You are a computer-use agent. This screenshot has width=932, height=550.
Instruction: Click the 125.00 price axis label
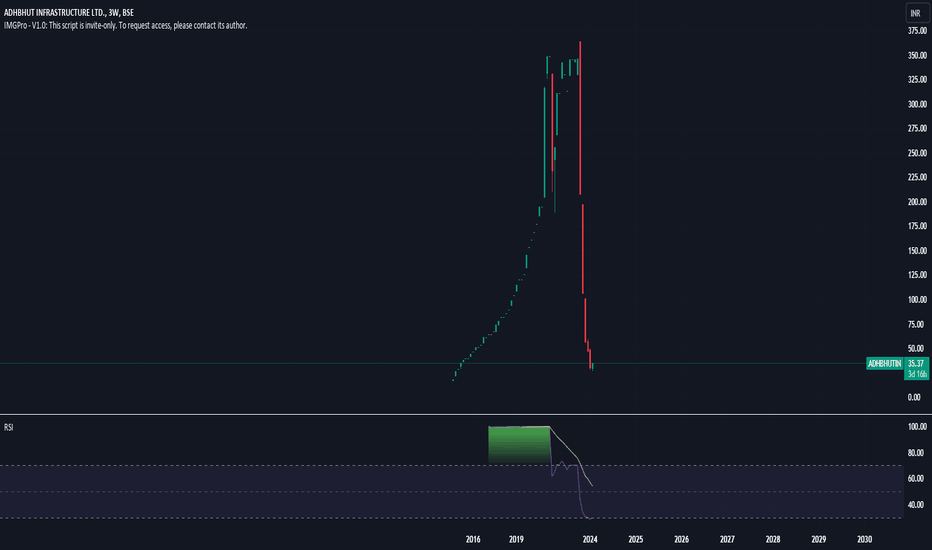click(917, 275)
